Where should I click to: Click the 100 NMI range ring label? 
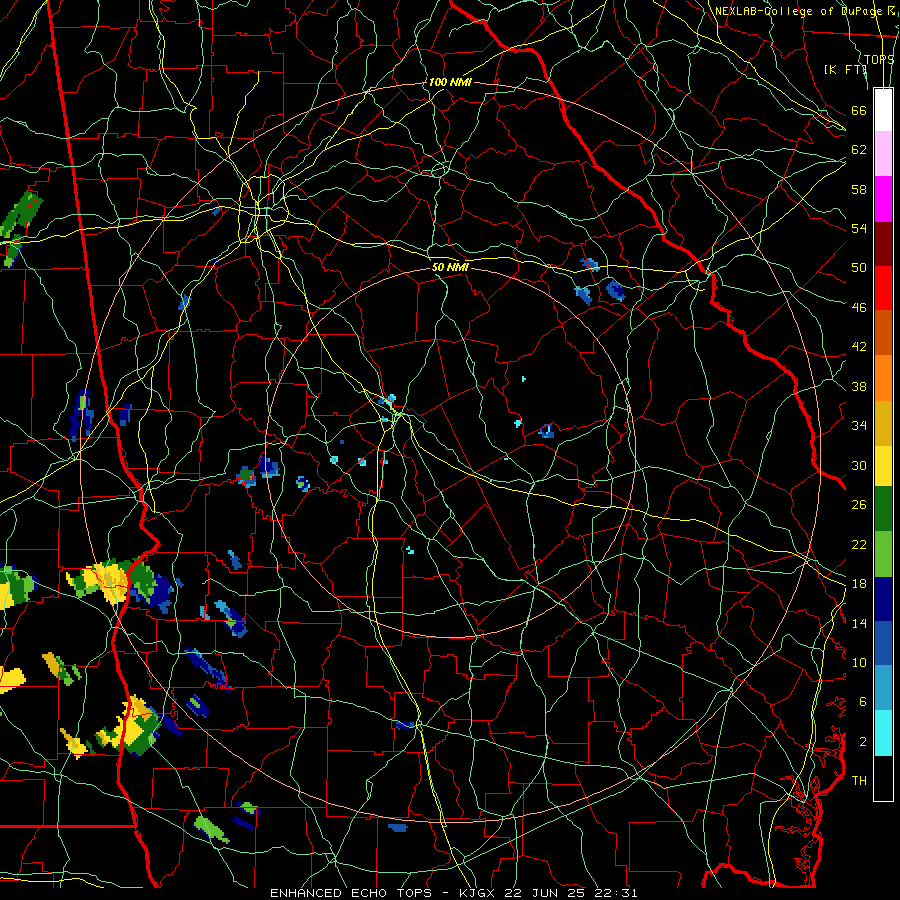[450, 82]
